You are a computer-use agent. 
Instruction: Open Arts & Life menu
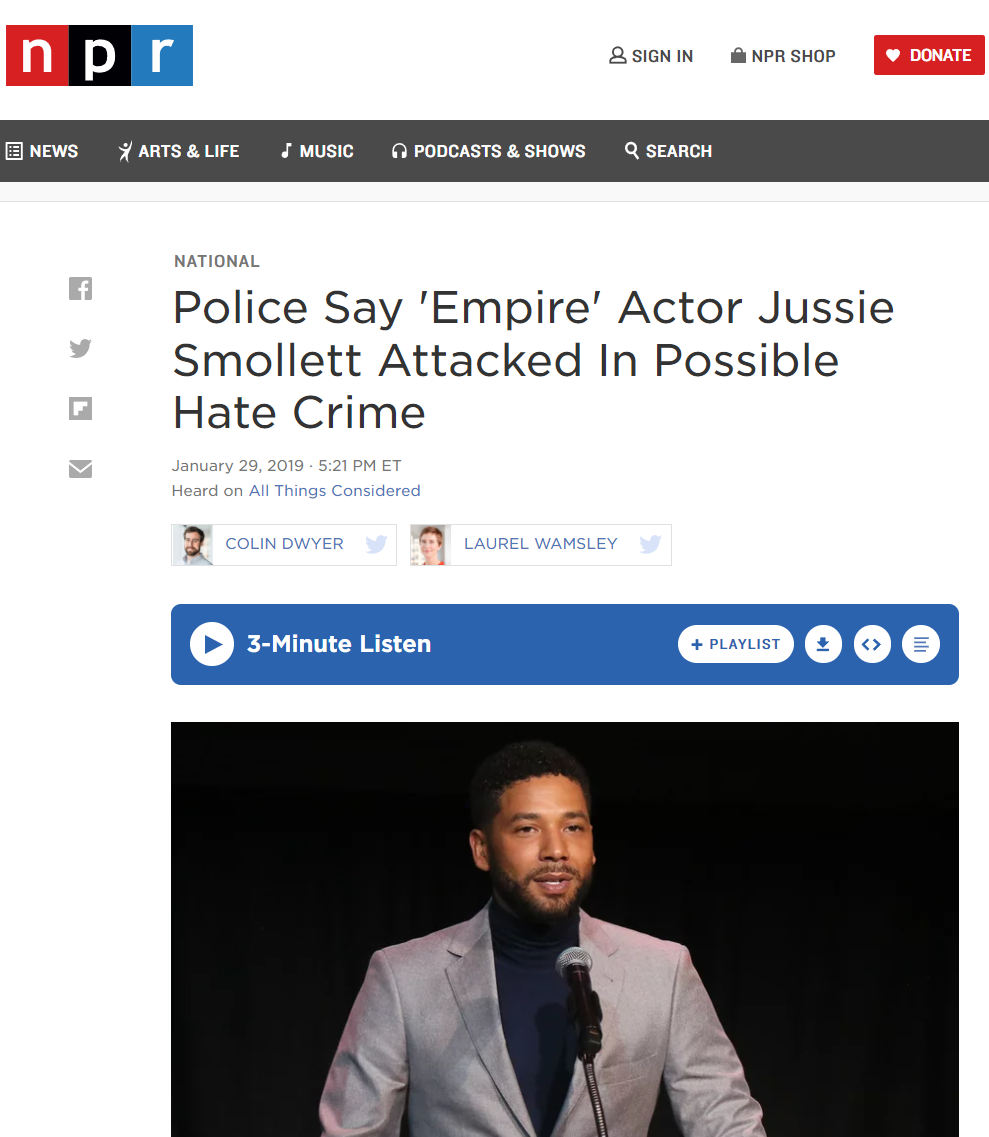pos(178,151)
